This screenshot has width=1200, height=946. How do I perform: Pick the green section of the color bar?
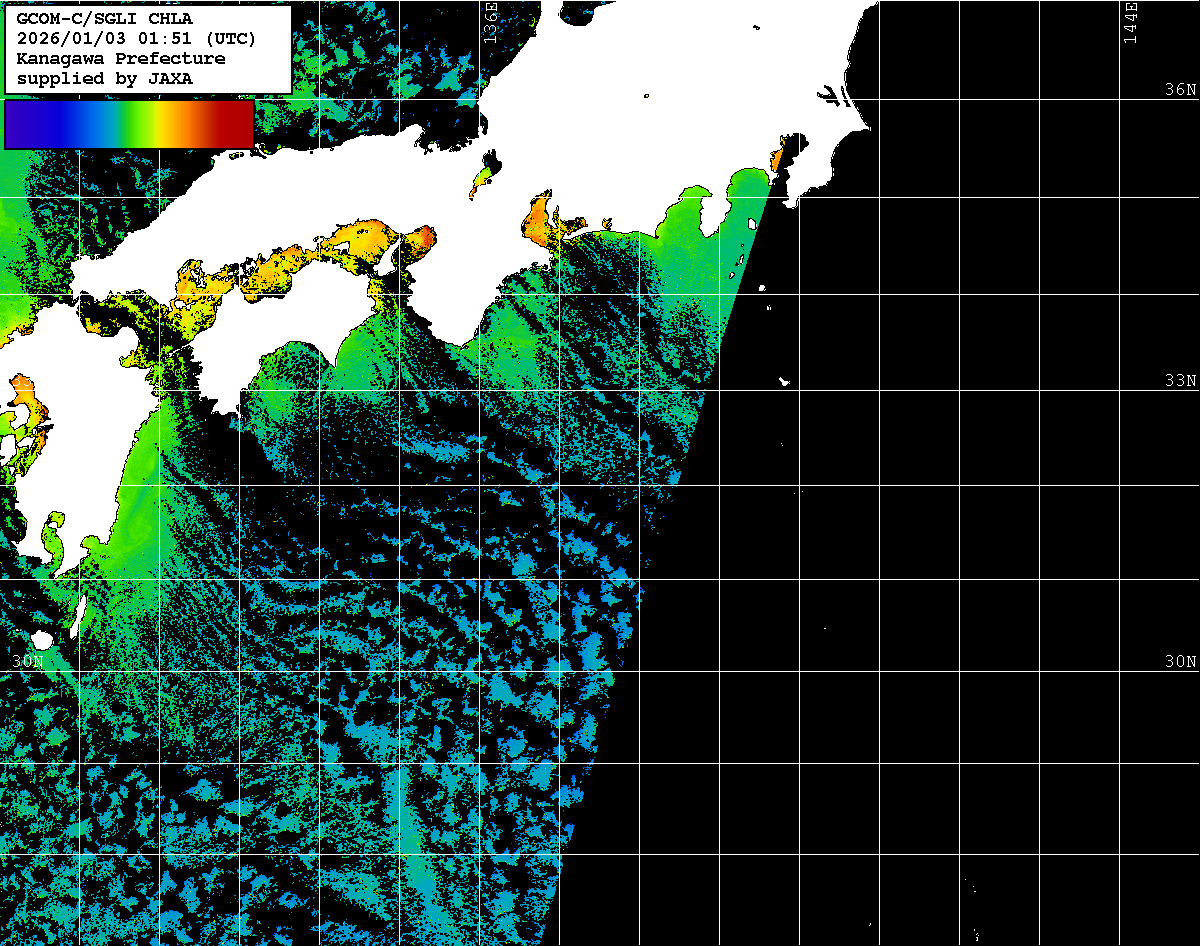click(125, 124)
